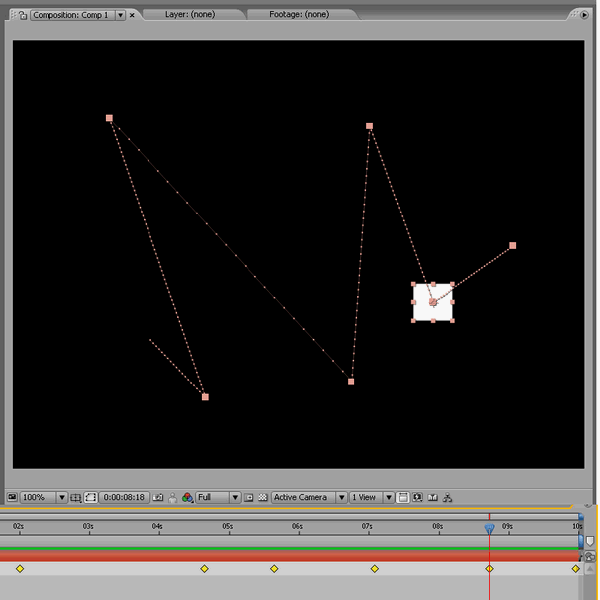Click the blue current-time indicator handle
Viewport: 600px width, 600px height.
[x=489, y=529]
